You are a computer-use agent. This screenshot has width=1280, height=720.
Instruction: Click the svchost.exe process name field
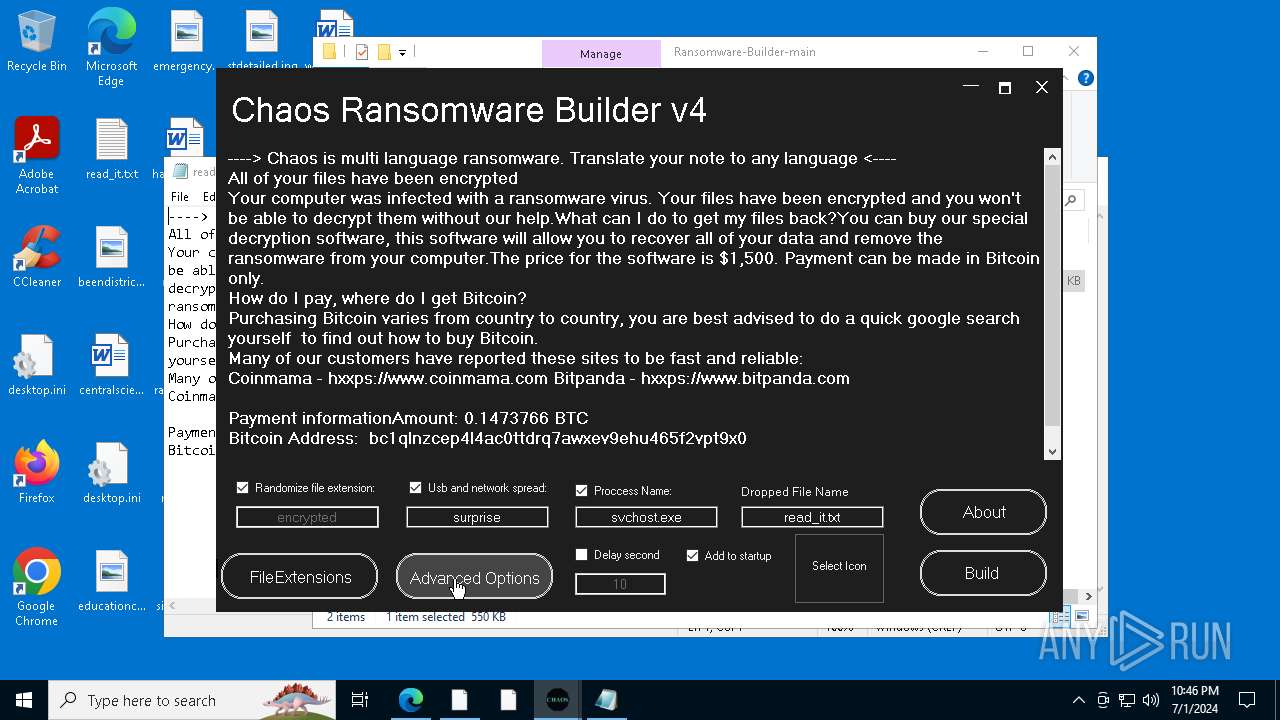click(x=646, y=517)
